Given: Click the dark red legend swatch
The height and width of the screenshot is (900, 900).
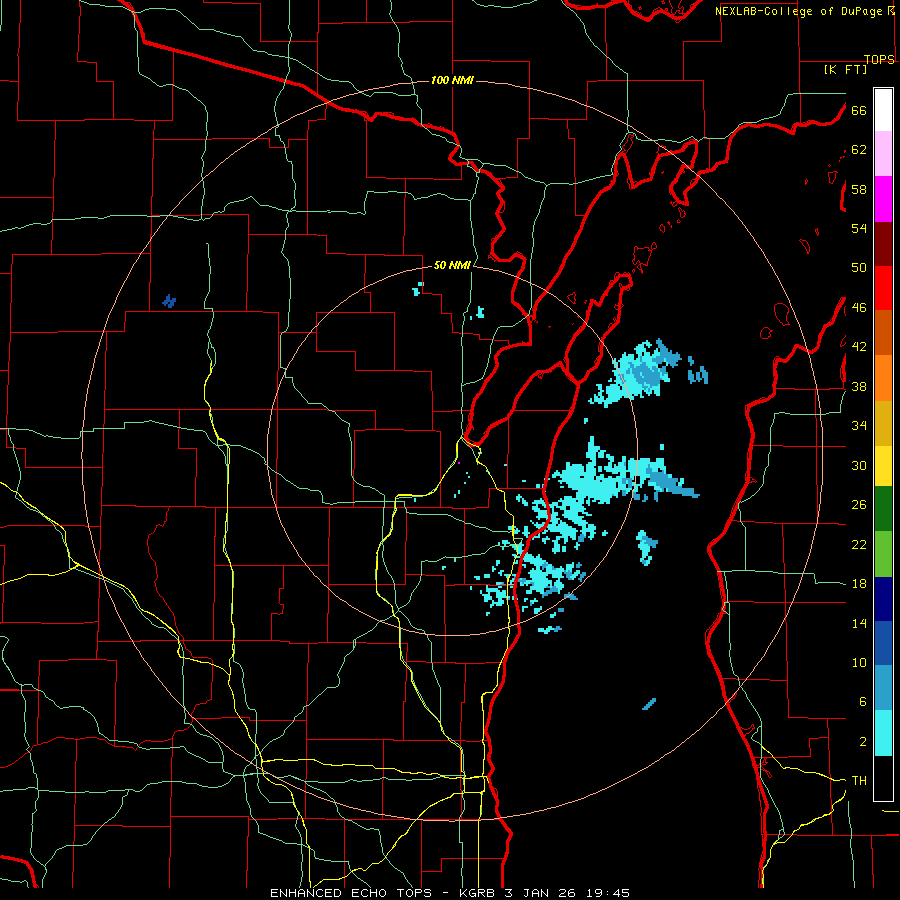Looking at the screenshot, I should pyautogui.click(x=883, y=244).
